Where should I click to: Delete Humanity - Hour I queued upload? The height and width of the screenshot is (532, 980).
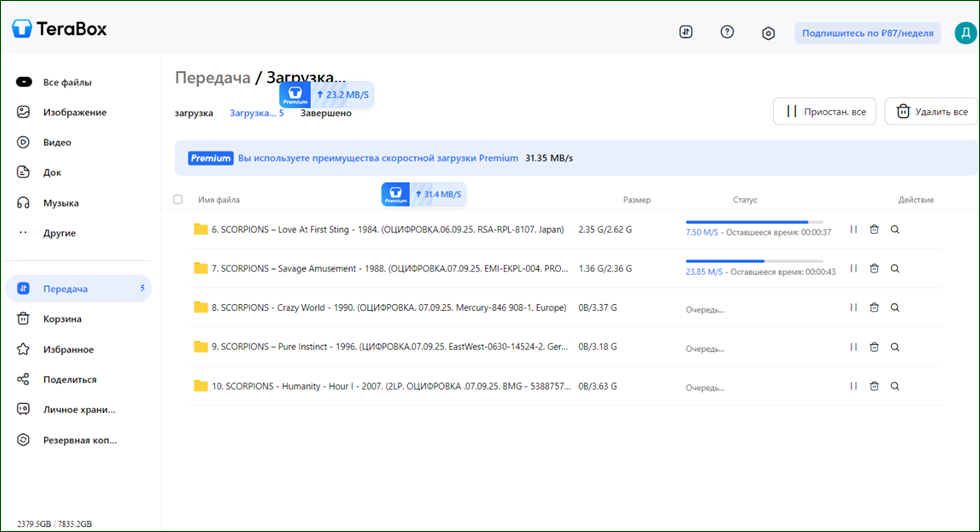(874, 386)
